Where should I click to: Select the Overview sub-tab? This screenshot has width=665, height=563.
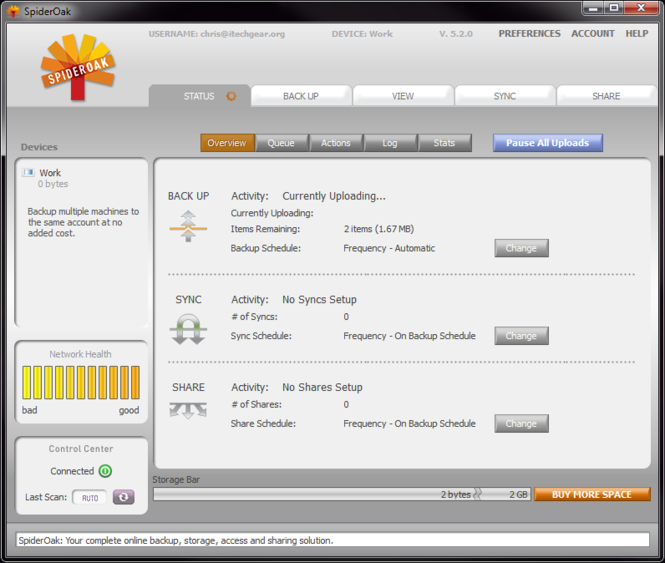pos(227,143)
